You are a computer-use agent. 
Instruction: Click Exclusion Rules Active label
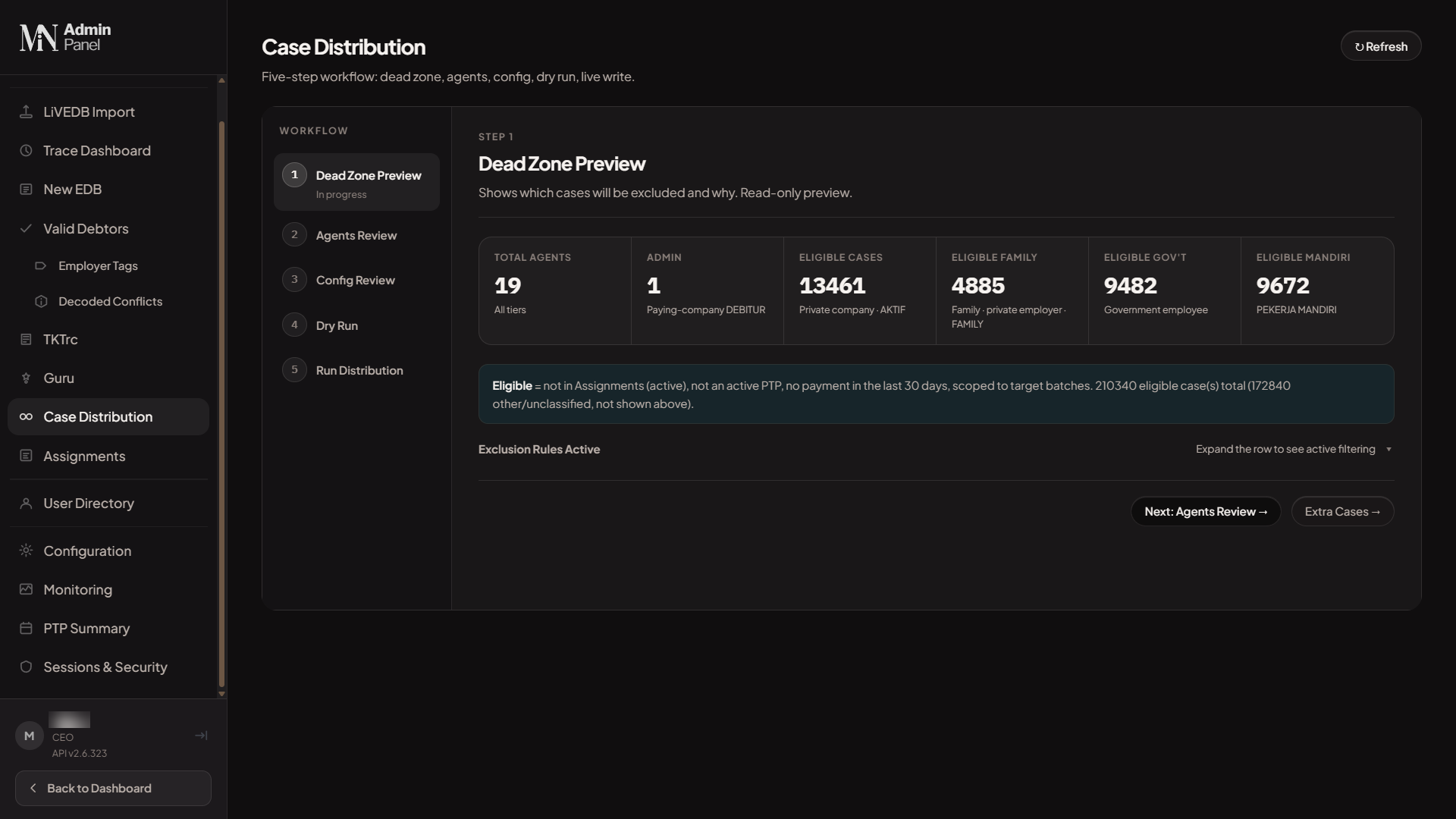tap(539, 450)
